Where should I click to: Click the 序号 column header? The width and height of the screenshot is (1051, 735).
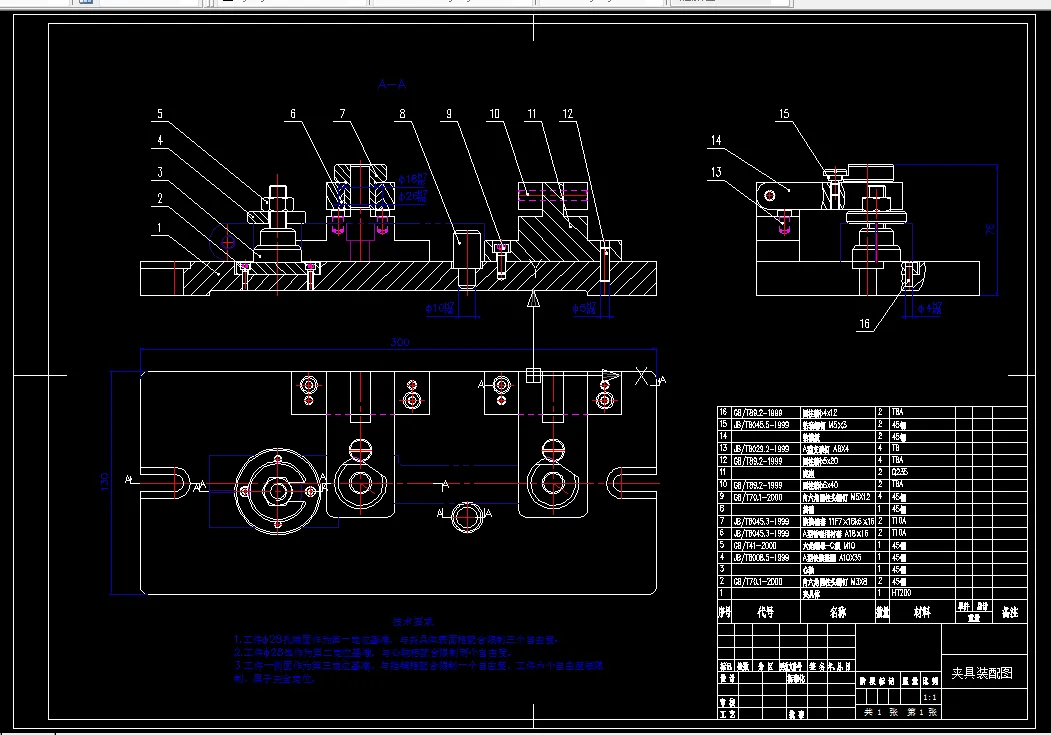pos(725,612)
